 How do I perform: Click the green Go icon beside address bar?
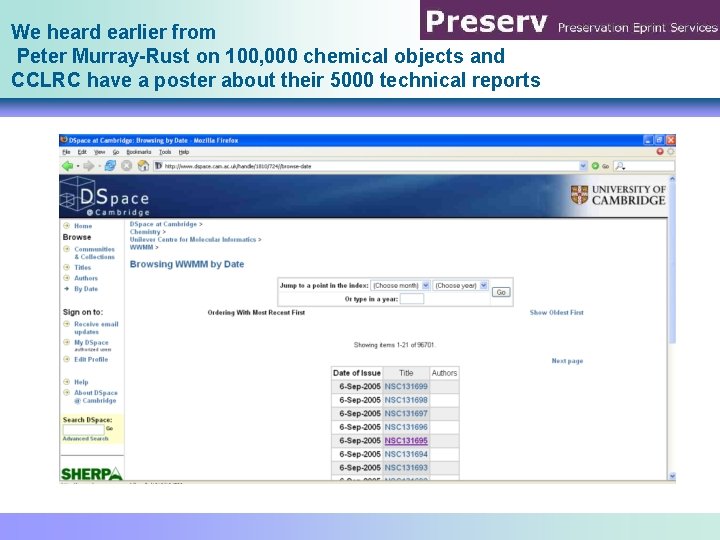[595, 166]
